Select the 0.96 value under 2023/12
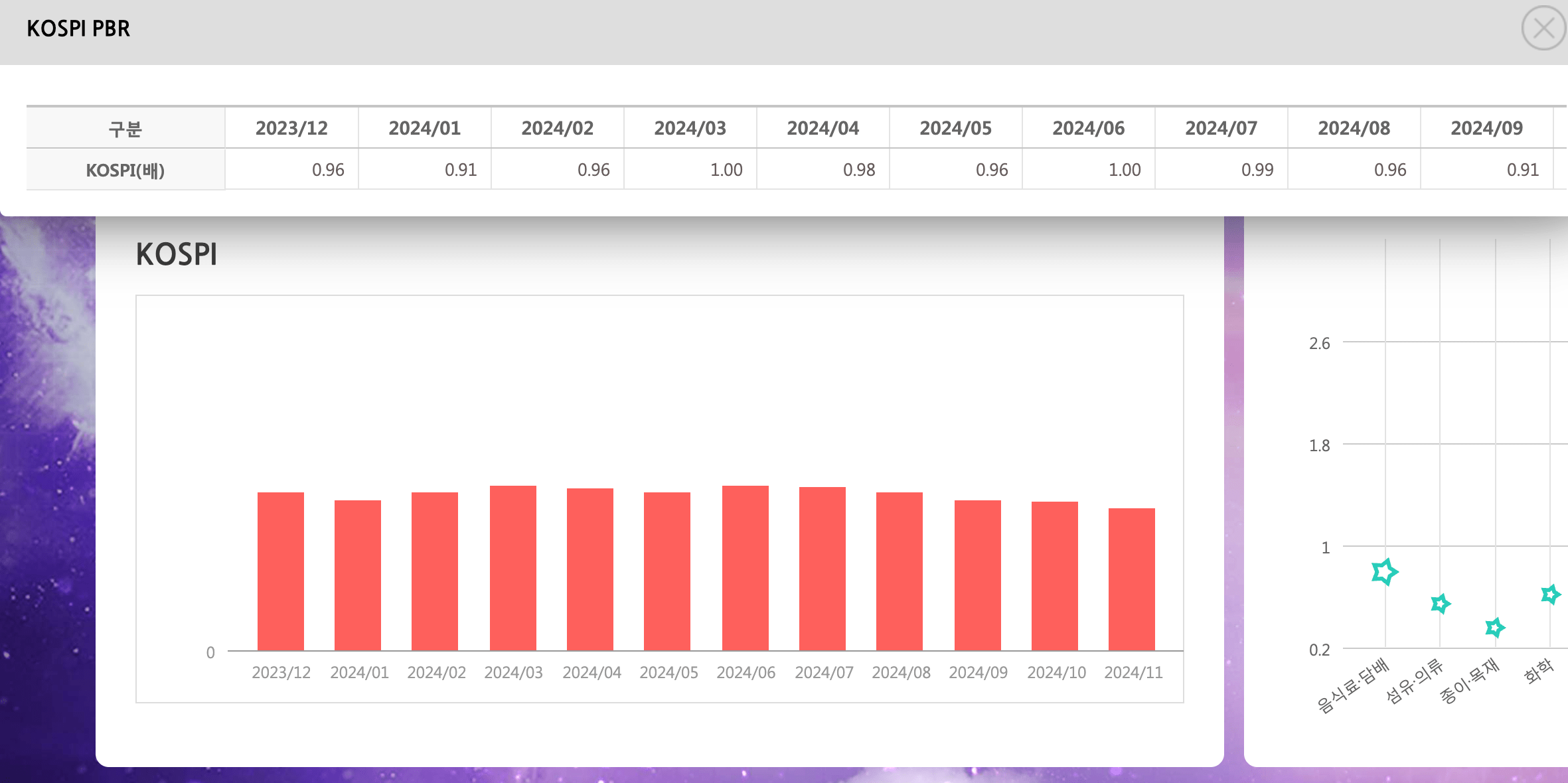 click(328, 170)
